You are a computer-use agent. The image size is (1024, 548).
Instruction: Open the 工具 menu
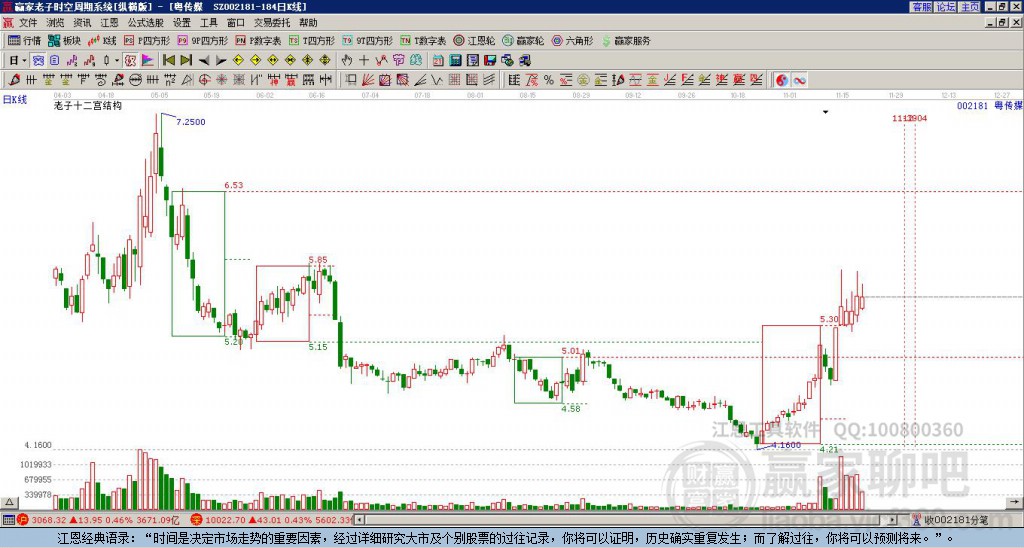(x=208, y=23)
